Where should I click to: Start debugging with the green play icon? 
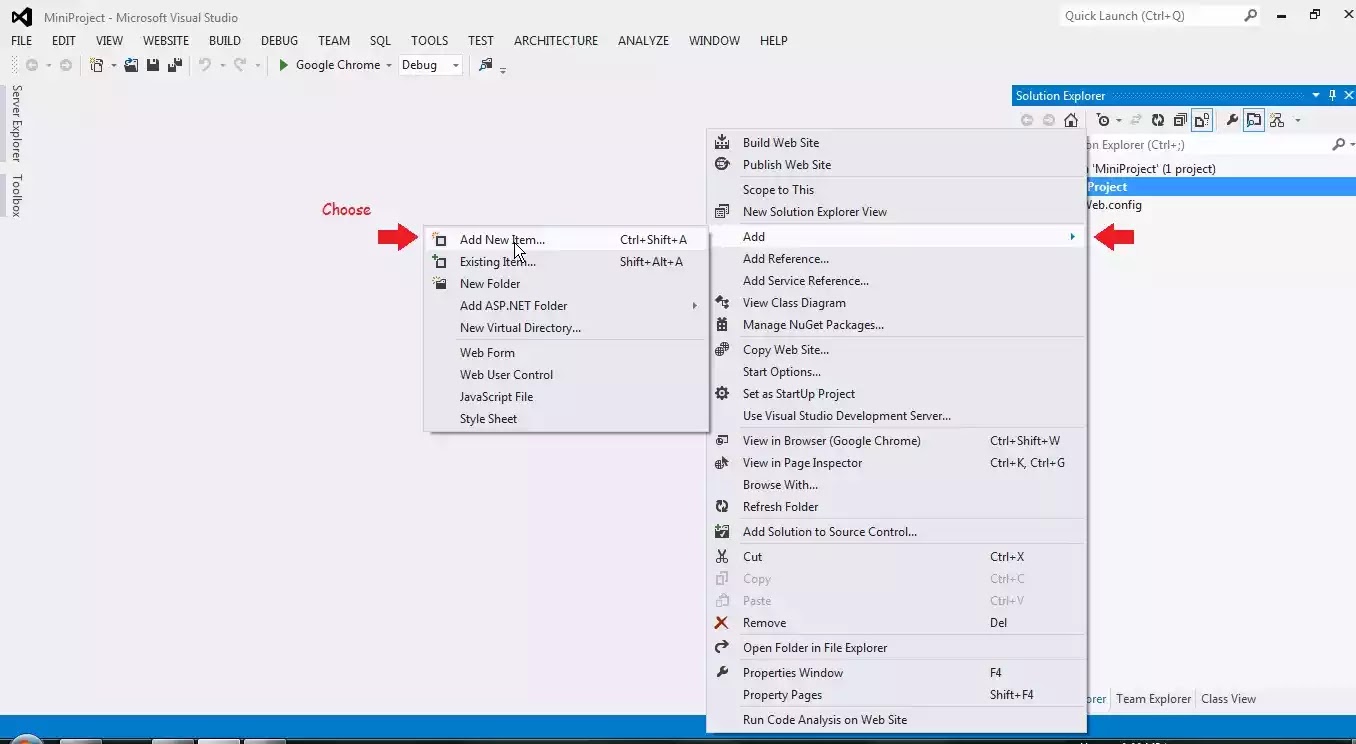coord(284,65)
